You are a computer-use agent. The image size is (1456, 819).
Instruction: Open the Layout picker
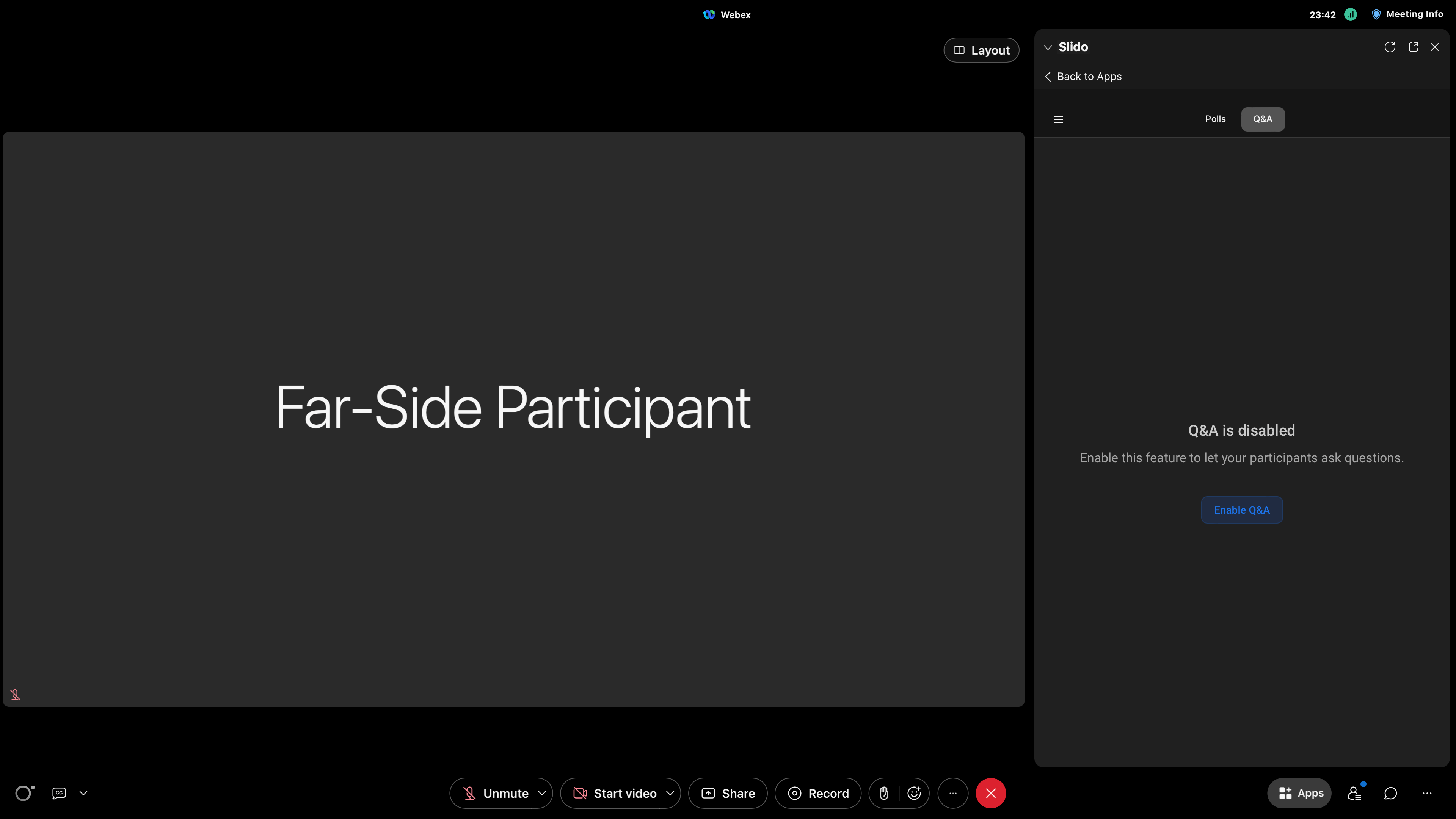(x=981, y=50)
